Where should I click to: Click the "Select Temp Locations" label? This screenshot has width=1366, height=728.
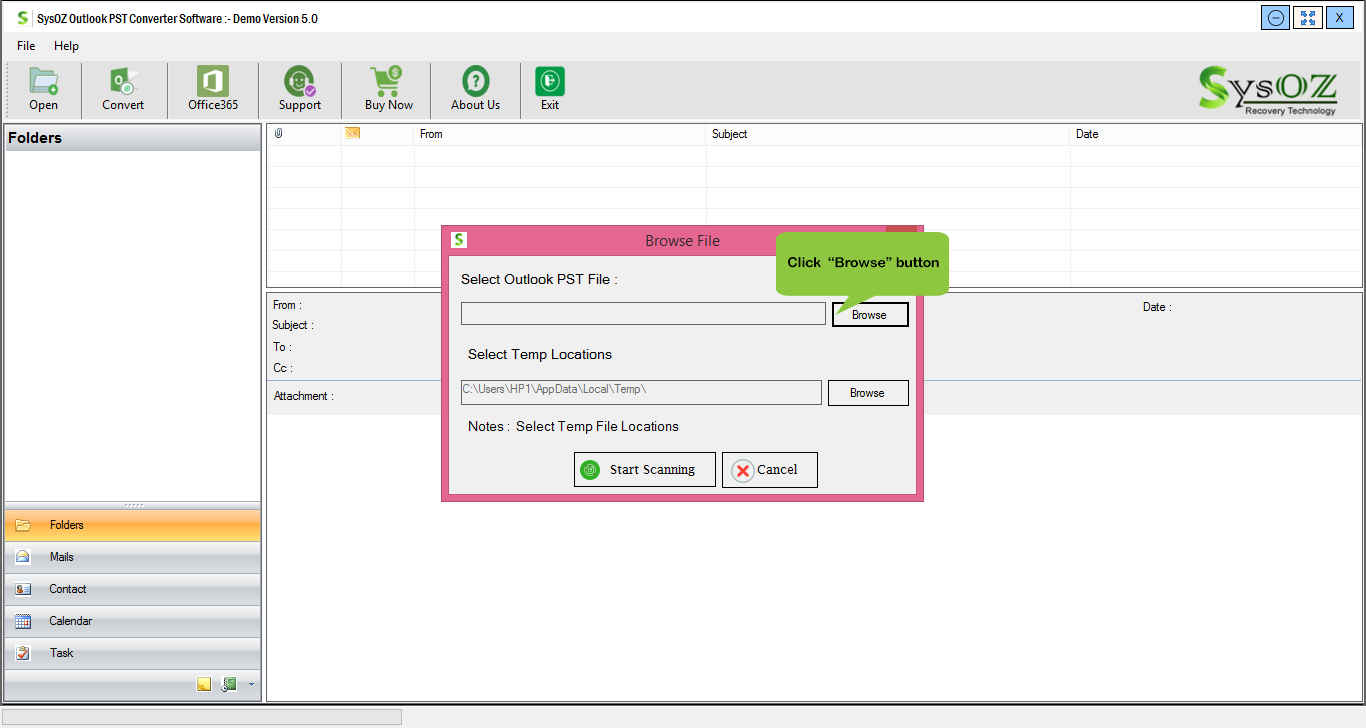point(540,355)
